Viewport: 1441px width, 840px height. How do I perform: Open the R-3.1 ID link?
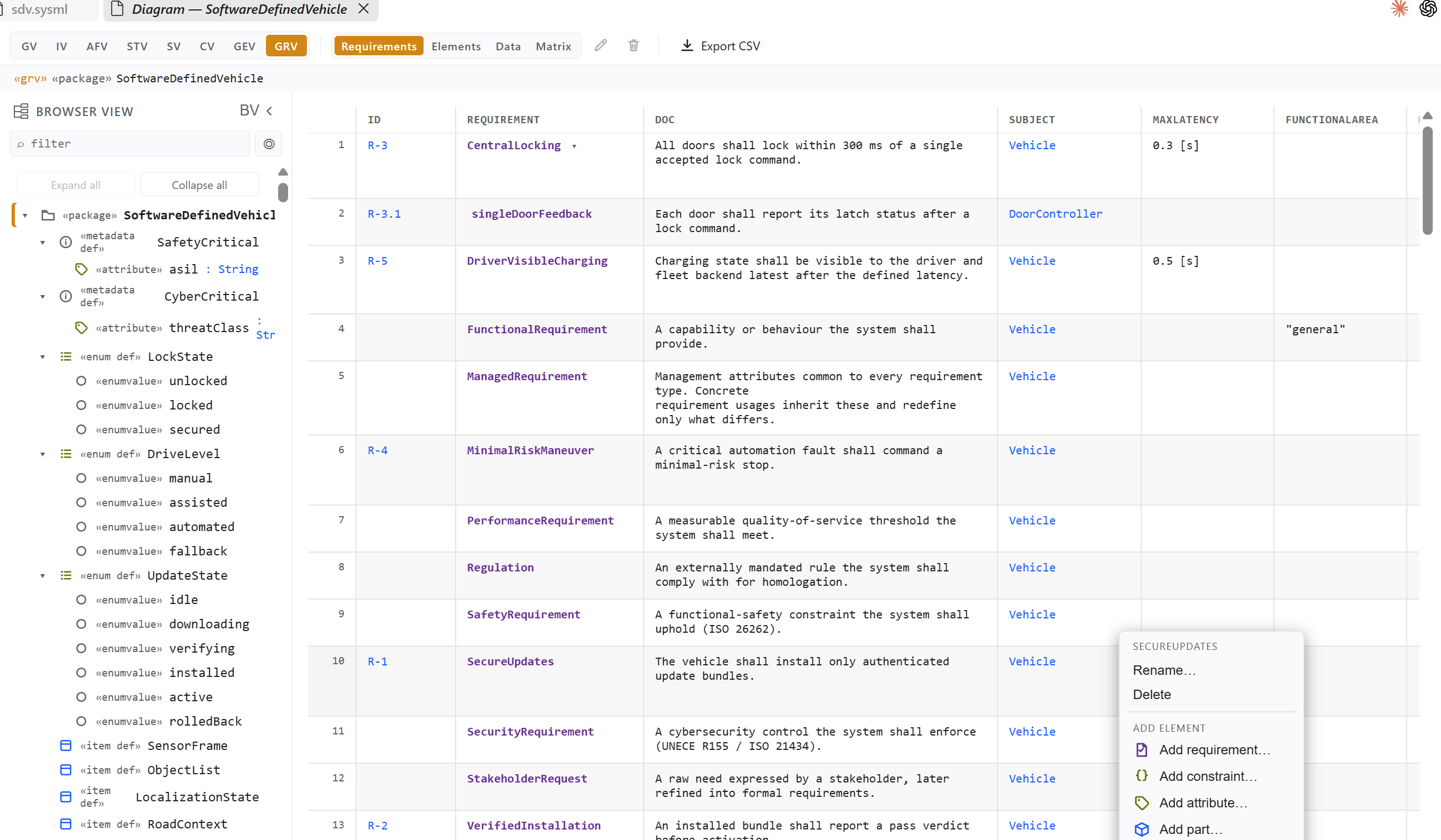click(384, 214)
